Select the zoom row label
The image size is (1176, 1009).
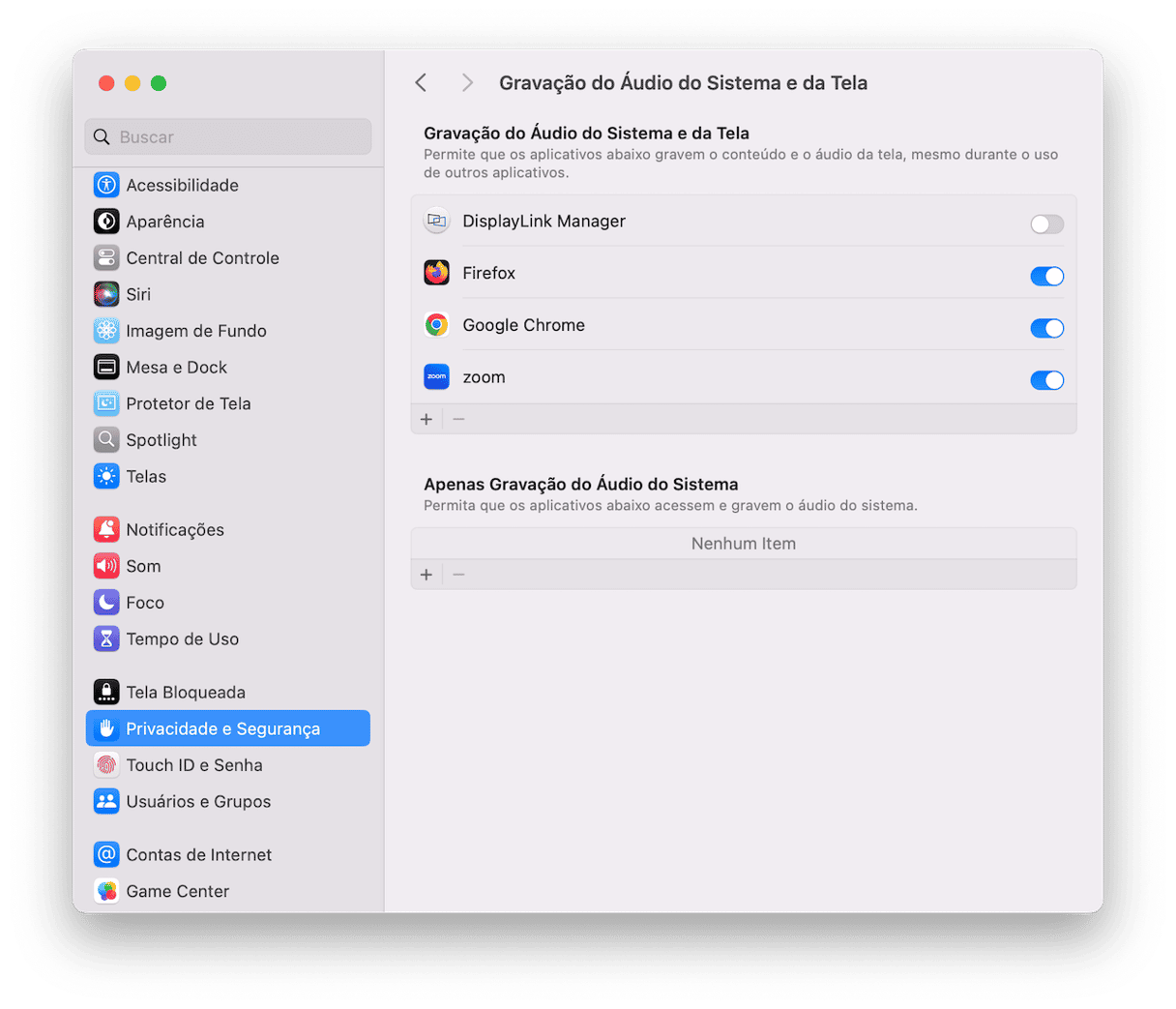click(x=484, y=377)
